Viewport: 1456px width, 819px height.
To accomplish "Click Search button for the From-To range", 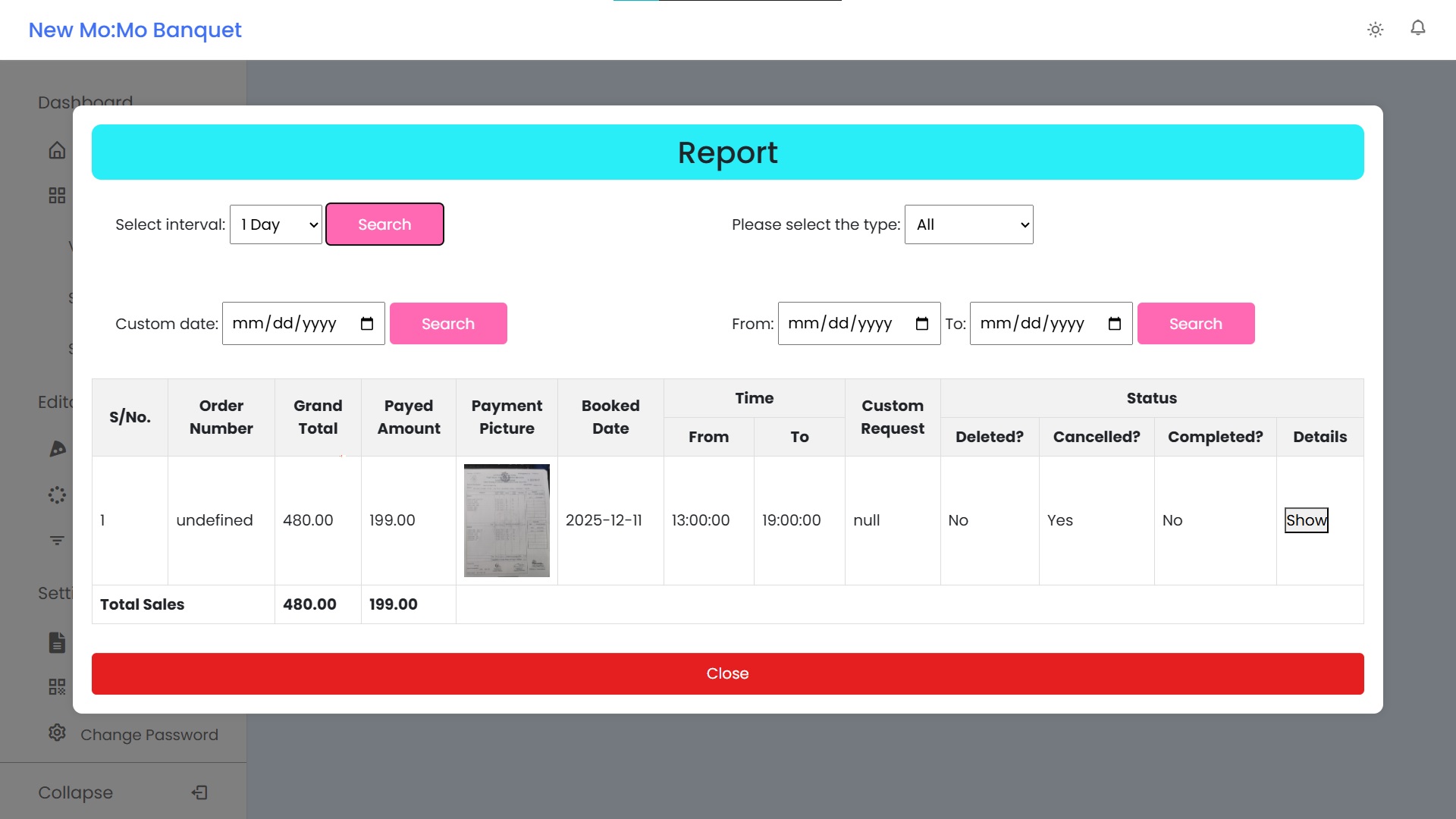I will [1195, 324].
